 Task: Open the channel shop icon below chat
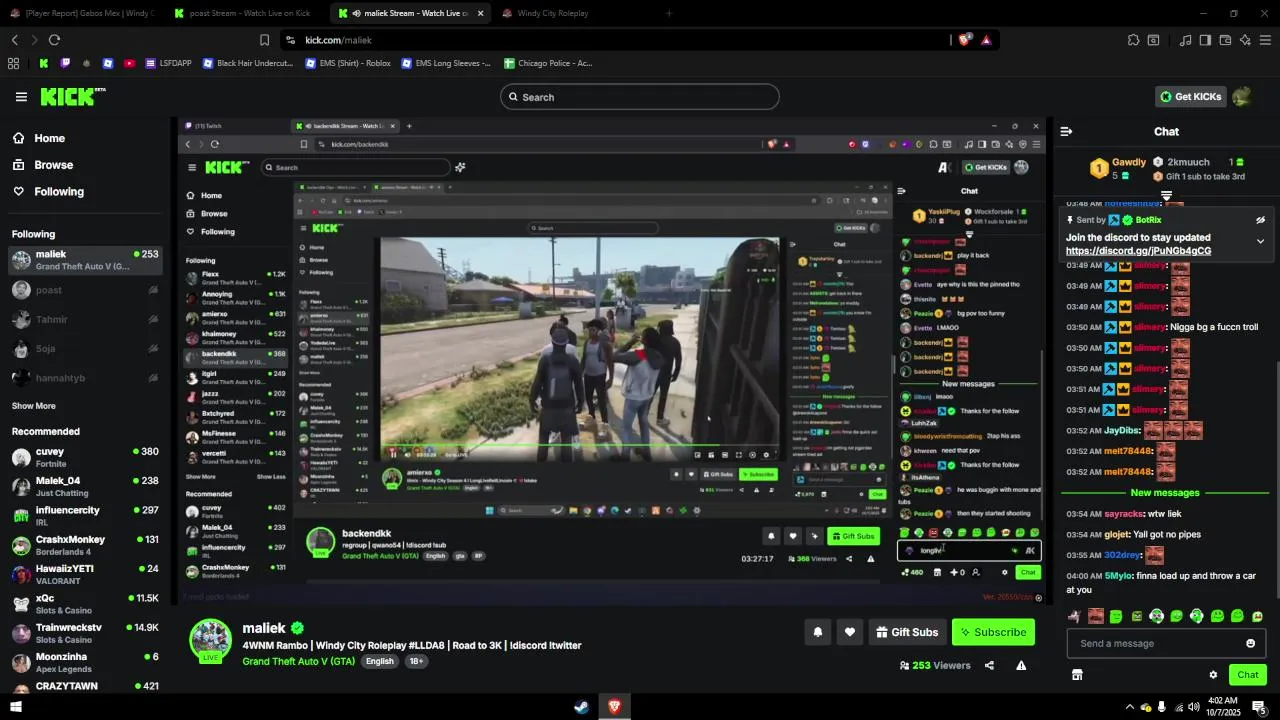click(x=1077, y=675)
